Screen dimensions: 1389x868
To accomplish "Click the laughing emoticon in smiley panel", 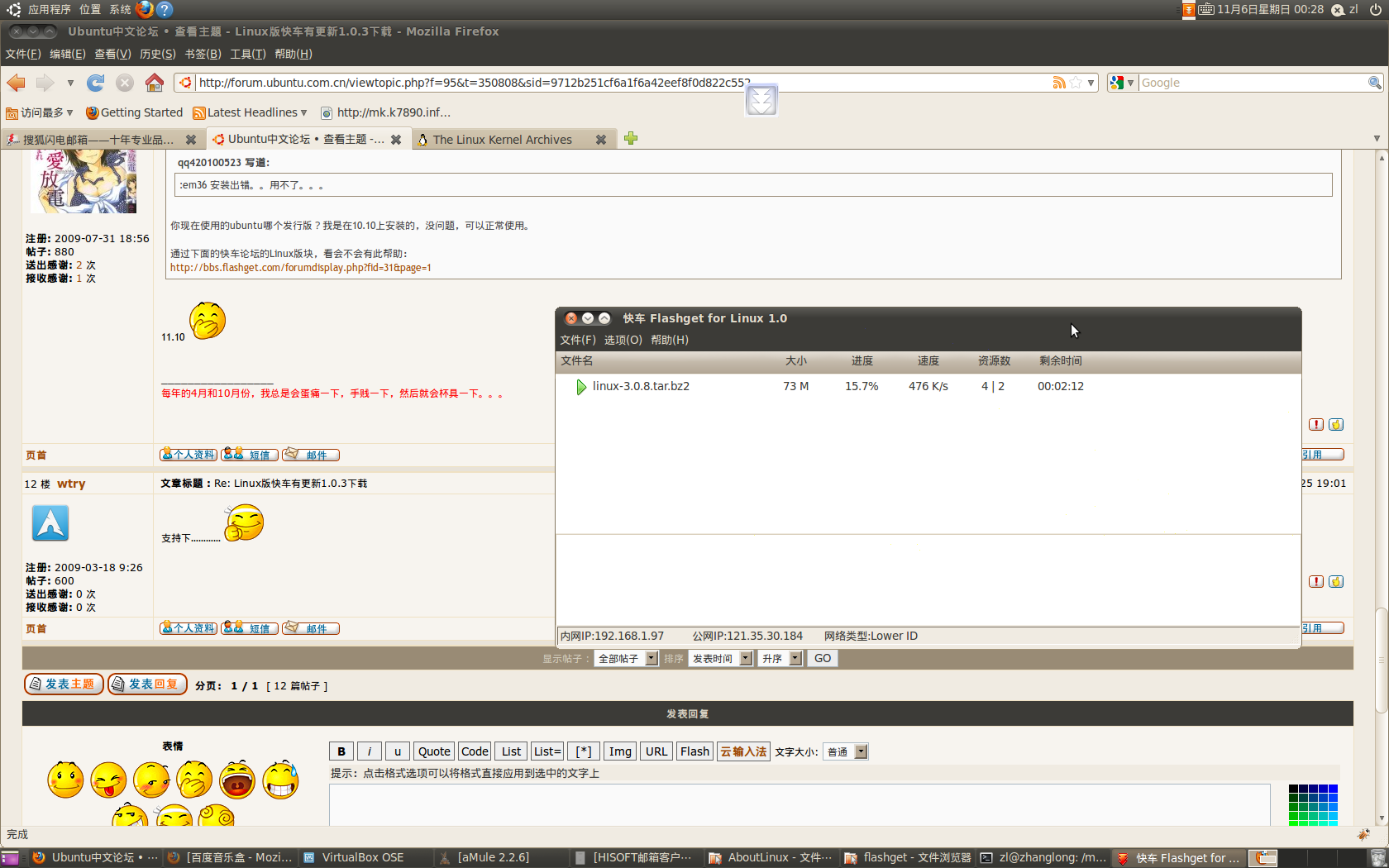I will 237,780.
